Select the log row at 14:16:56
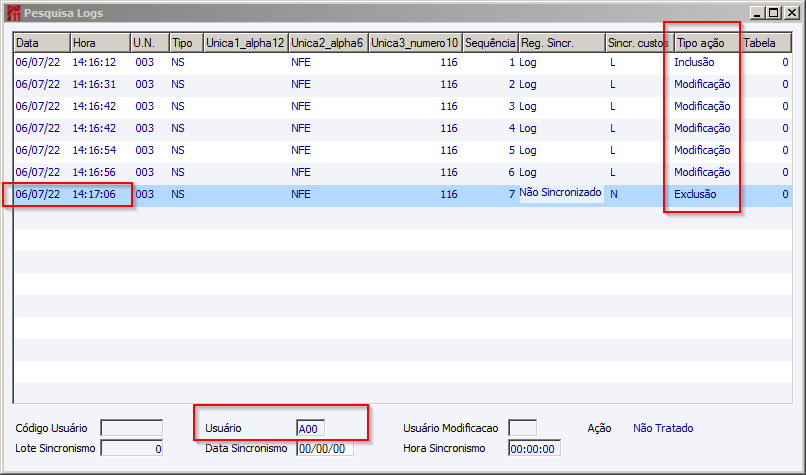Screen dimensions: 806x475 pyautogui.click(x=403, y=172)
